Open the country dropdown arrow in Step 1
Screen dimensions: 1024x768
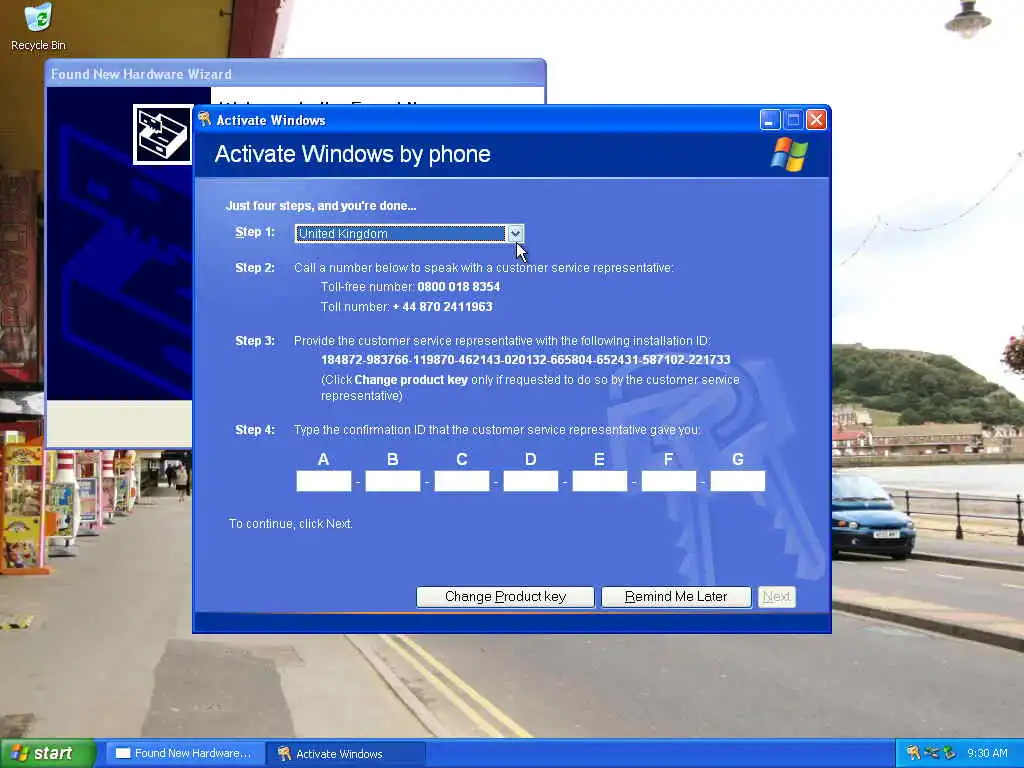click(515, 233)
